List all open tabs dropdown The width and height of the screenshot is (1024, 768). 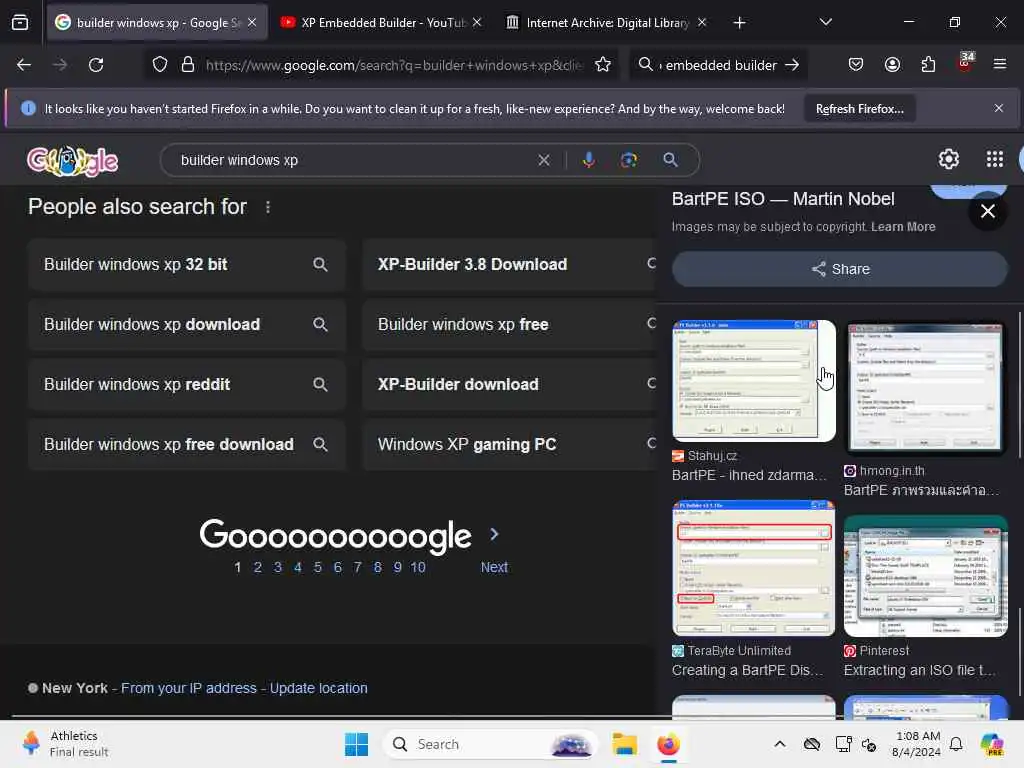coord(825,23)
